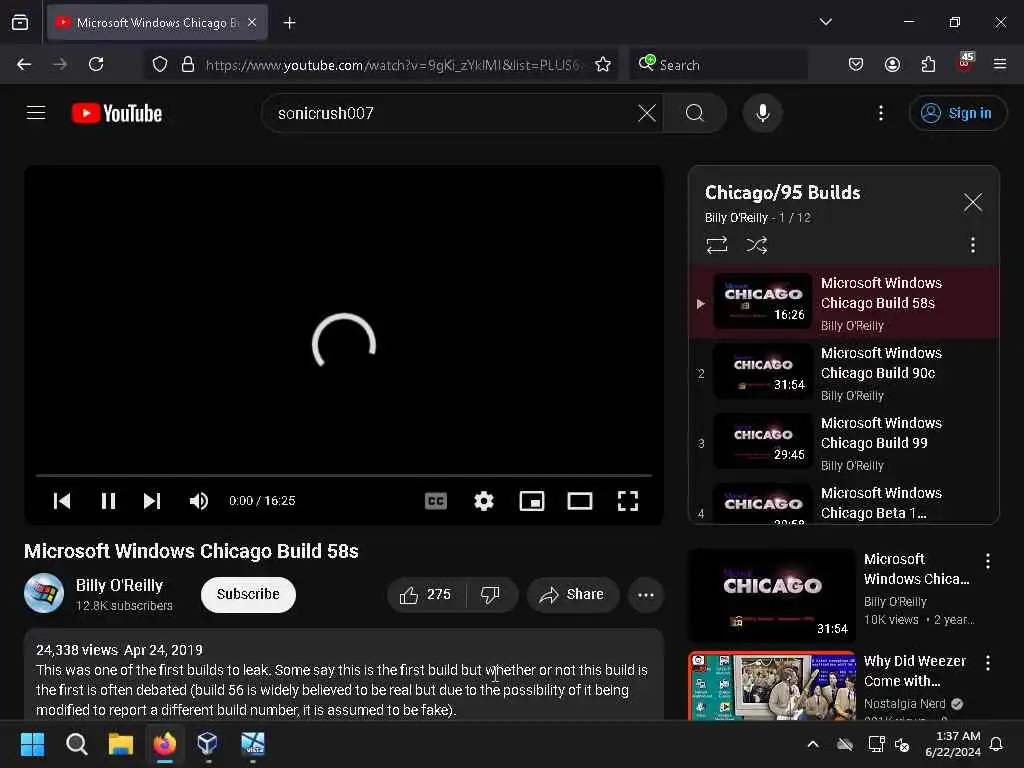Focus the Firefox URL address bar
This screenshot has height=768, width=1024.
coord(392,65)
